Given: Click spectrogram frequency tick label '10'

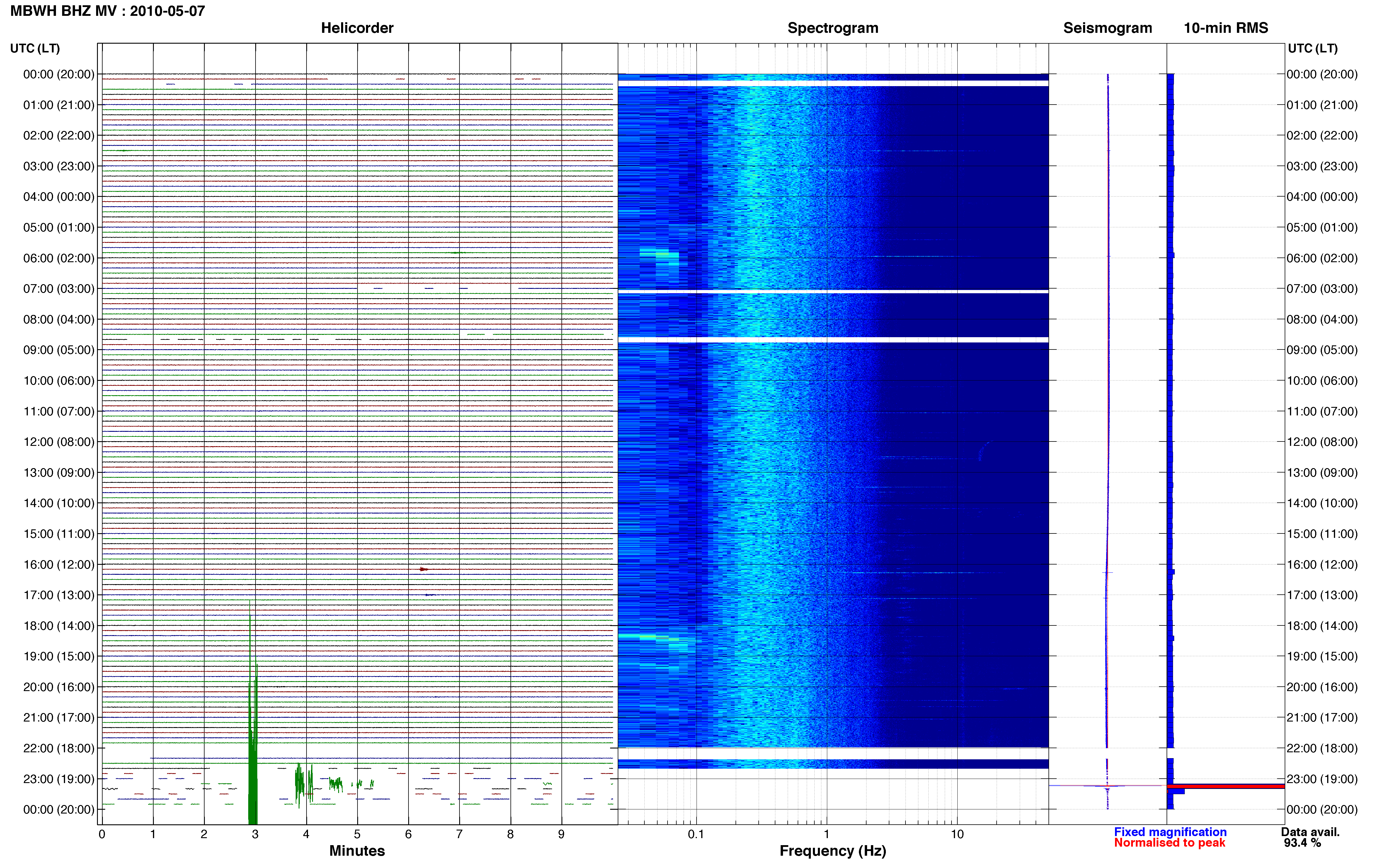Looking at the screenshot, I should (x=957, y=835).
